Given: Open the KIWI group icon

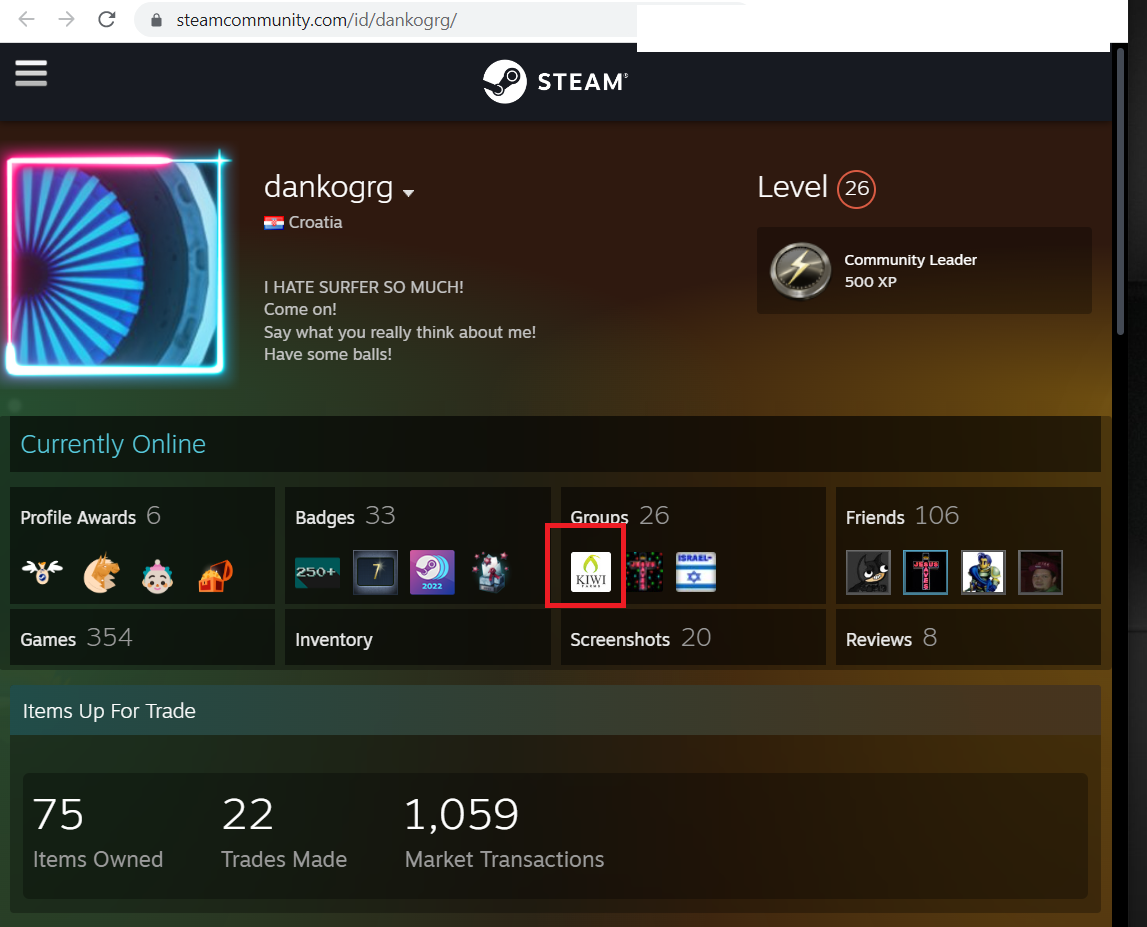Looking at the screenshot, I should tap(590, 571).
